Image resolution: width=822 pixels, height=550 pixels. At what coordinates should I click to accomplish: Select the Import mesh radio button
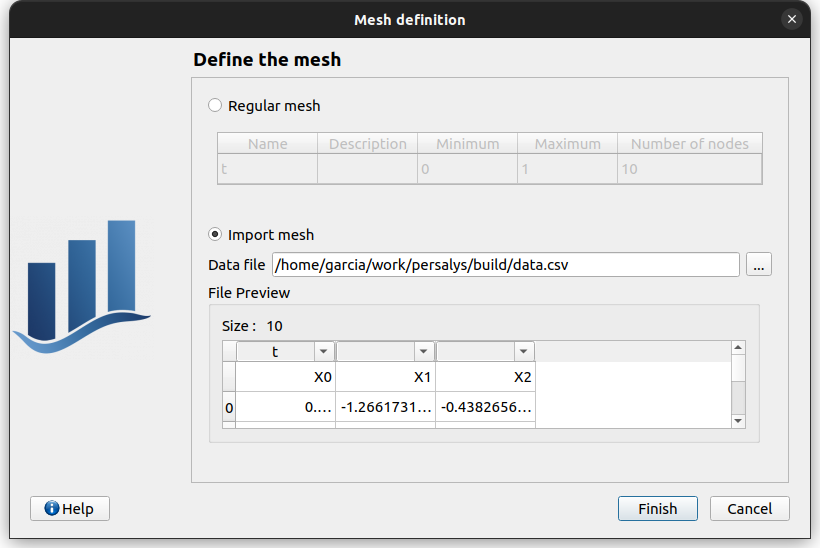tap(215, 234)
